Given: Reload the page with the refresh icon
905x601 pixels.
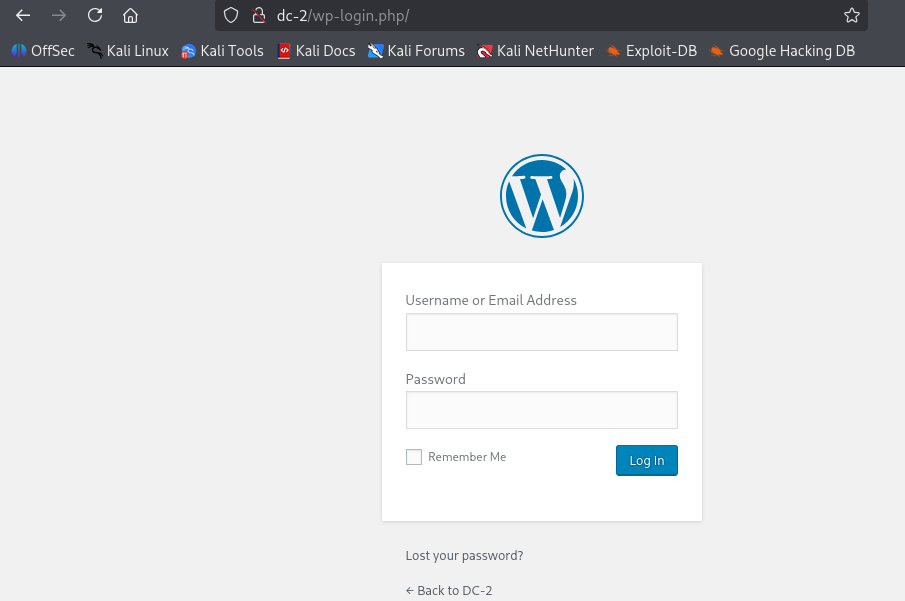Looking at the screenshot, I should click(95, 16).
